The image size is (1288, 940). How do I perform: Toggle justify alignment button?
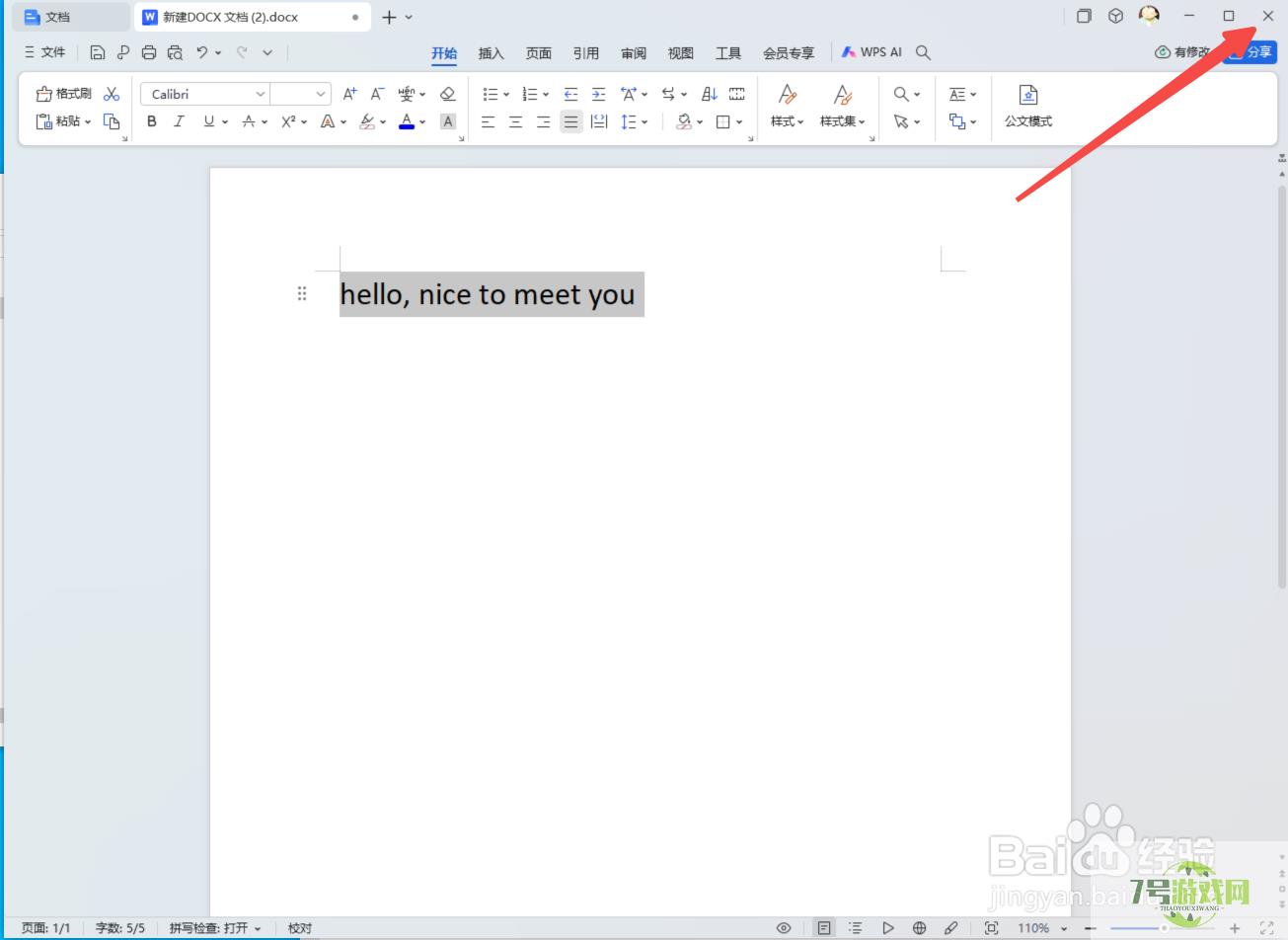[570, 121]
